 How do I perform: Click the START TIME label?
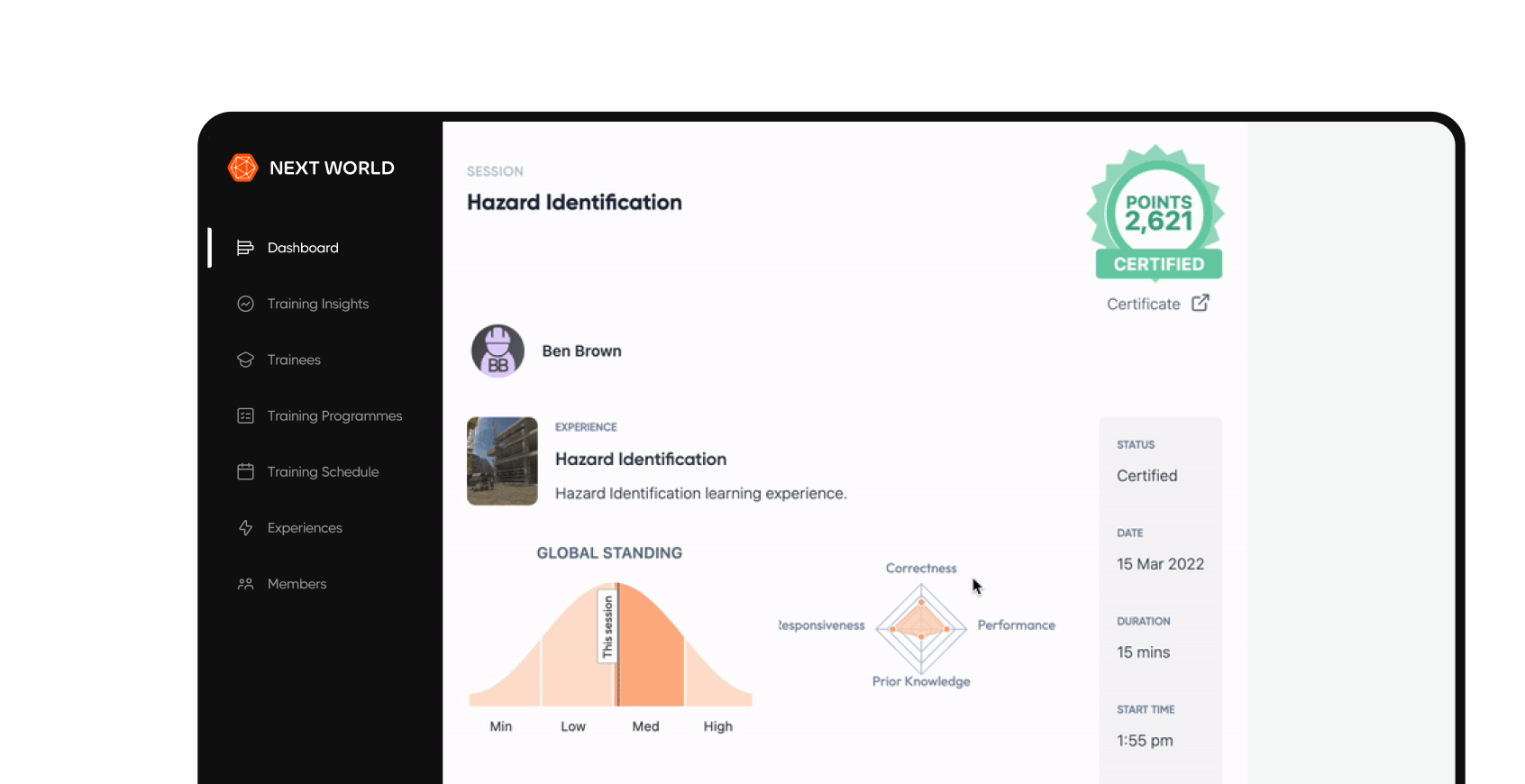[x=1146, y=709]
